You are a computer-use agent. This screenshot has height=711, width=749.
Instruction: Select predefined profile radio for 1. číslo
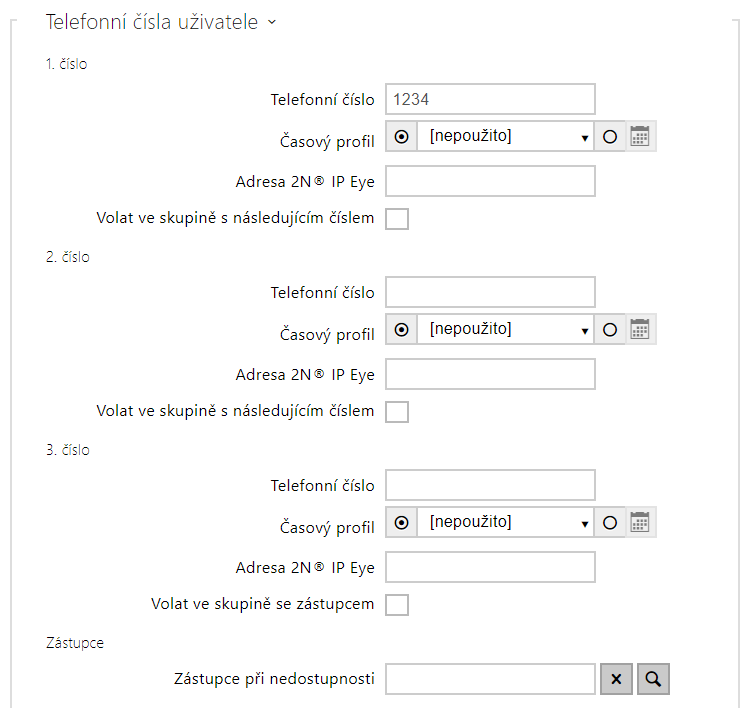401,137
